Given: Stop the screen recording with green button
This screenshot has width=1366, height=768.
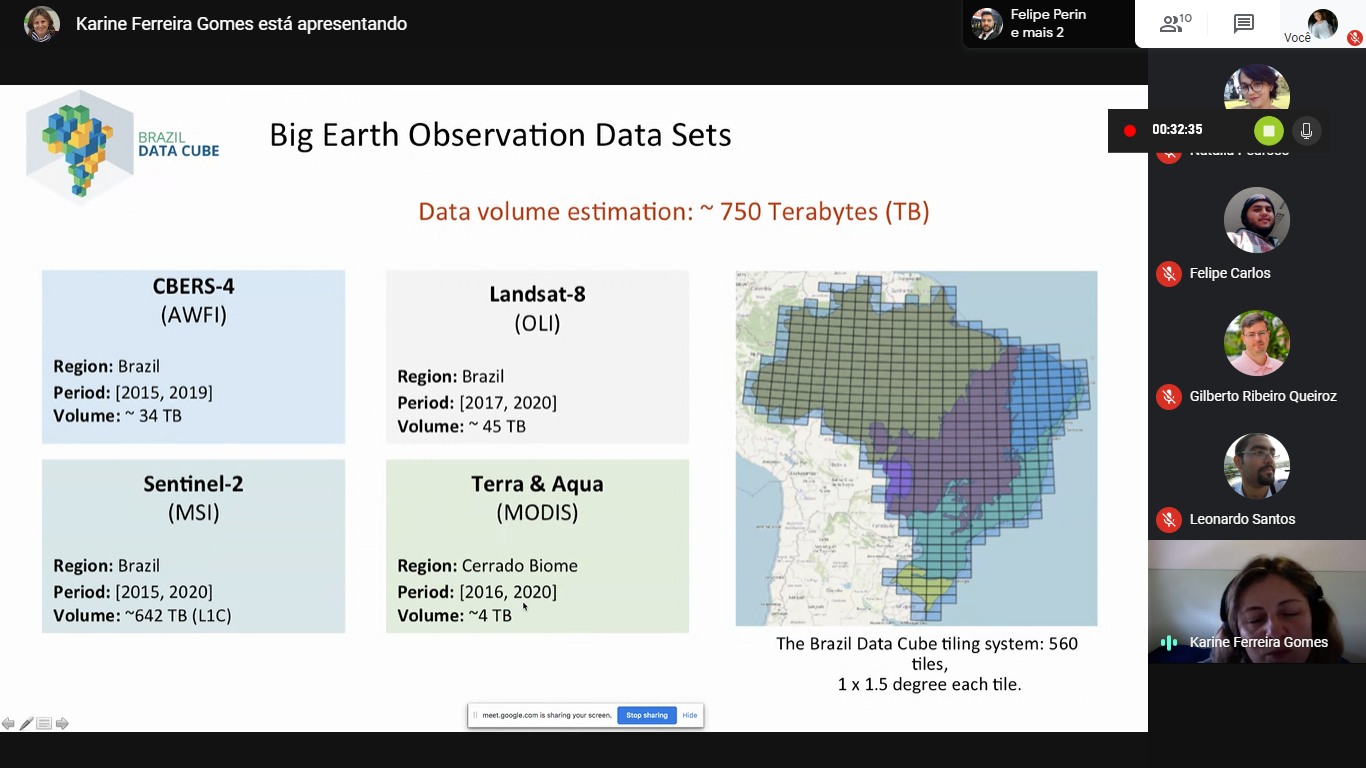Looking at the screenshot, I should (1269, 131).
